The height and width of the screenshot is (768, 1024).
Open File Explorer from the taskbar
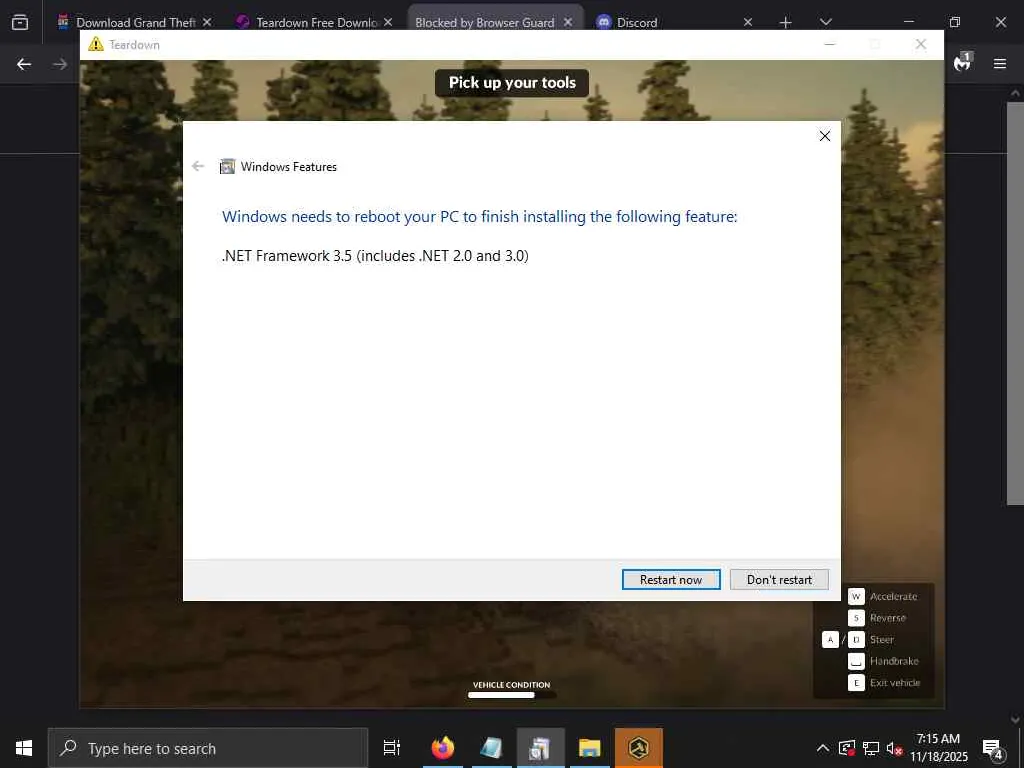pos(590,748)
